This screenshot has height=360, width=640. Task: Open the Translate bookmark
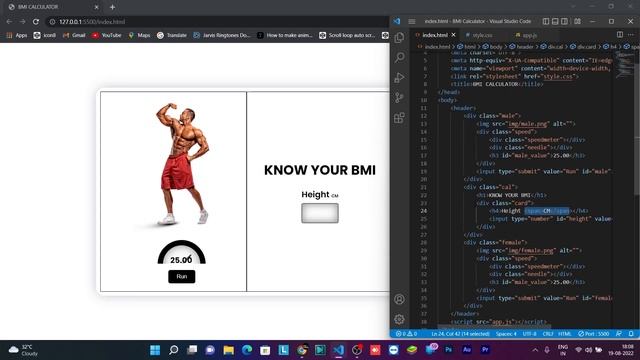pyautogui.click(x=172, y=36)
